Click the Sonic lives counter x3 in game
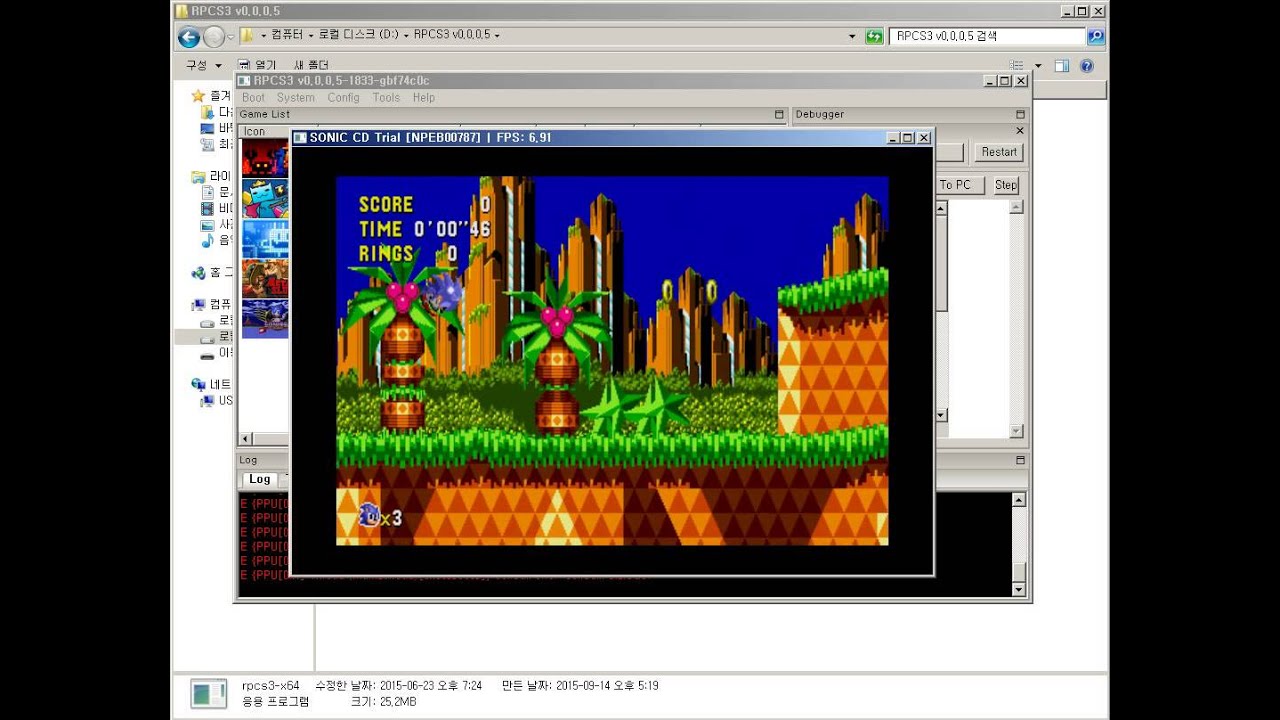Screen dimensions: 1280x720 point(381,516)
